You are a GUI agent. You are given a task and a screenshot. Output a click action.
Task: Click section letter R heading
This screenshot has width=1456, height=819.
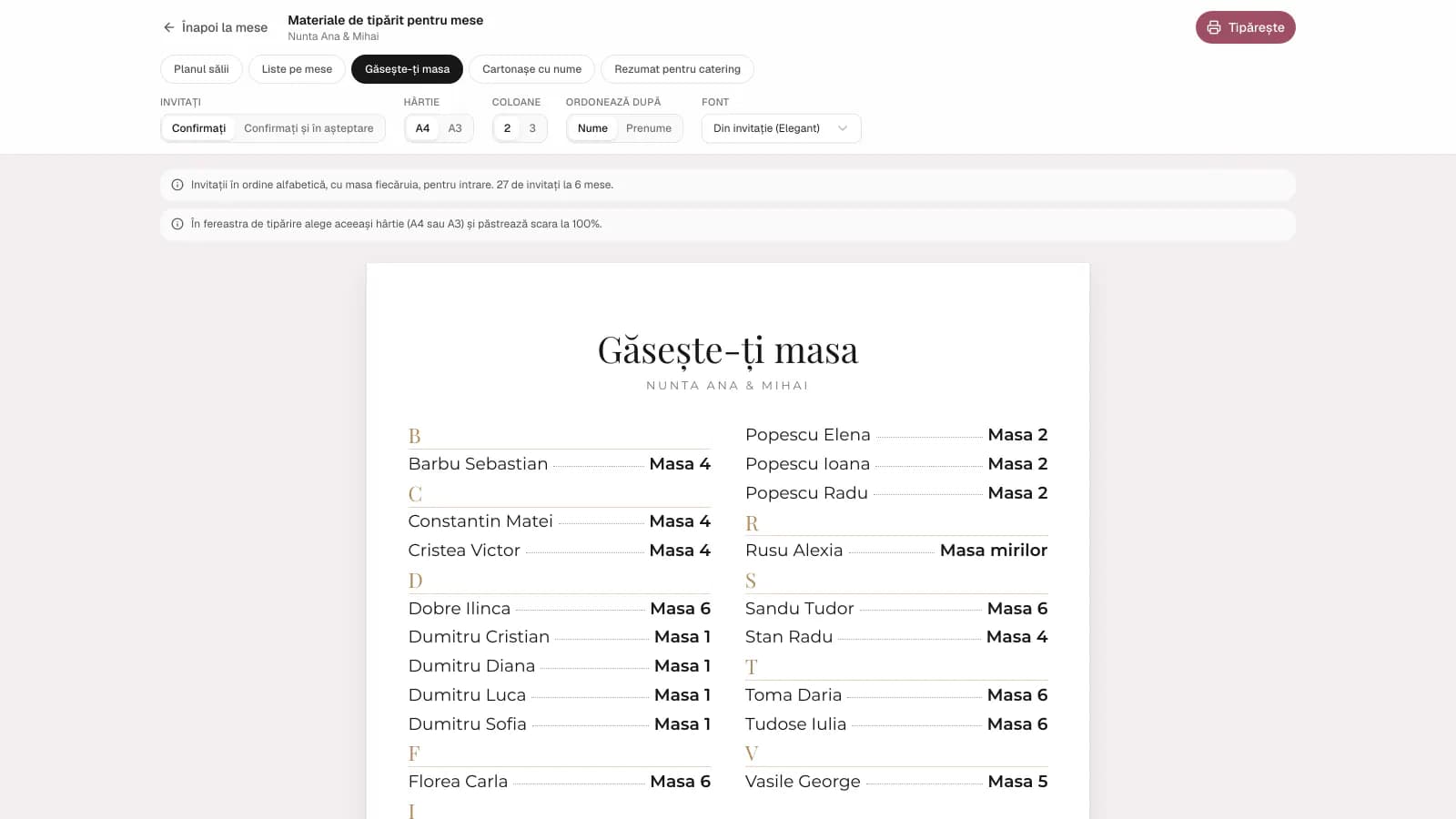tap(752, 523)
